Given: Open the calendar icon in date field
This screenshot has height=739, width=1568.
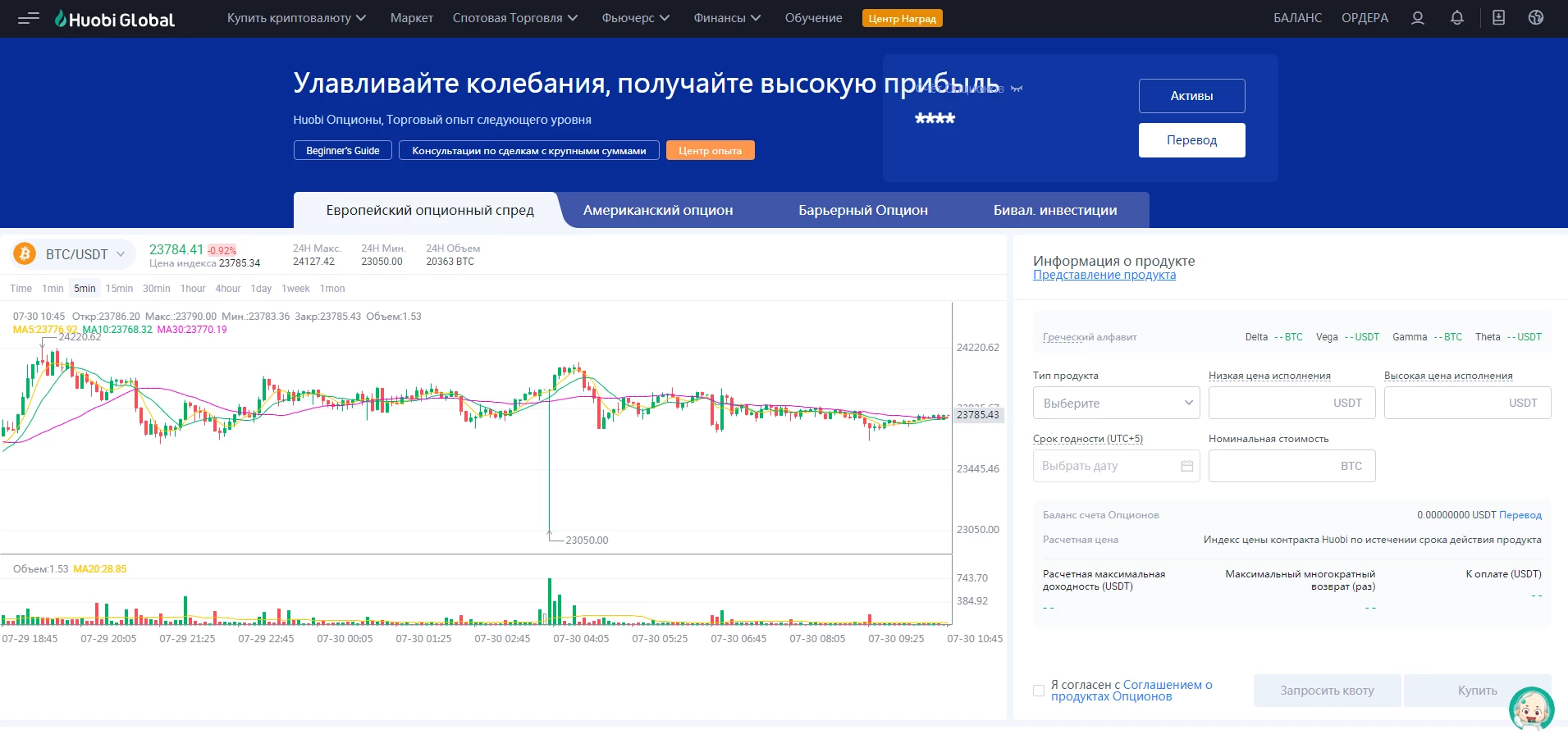Looking at the screenshot, I should coord(1186,466).
